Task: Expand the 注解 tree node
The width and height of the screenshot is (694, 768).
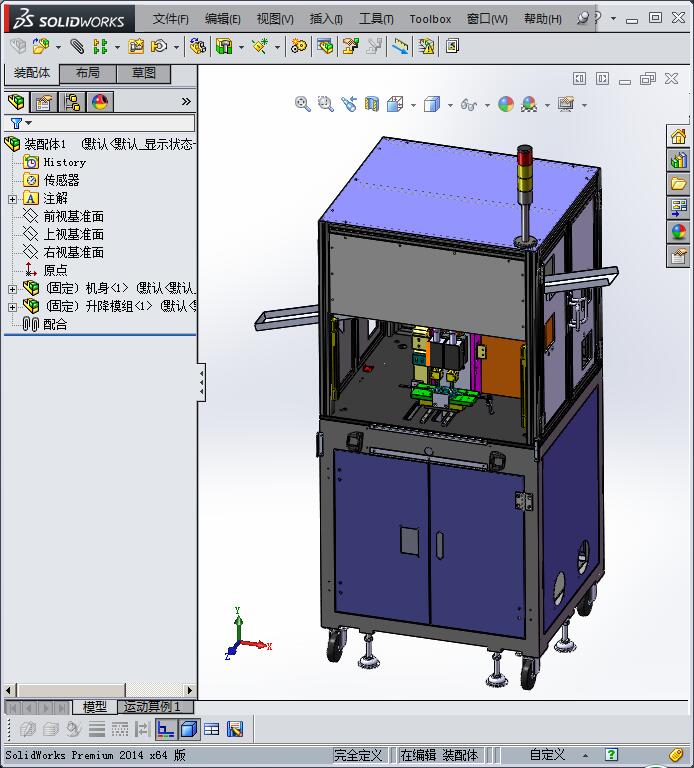Action: [12, 199]
